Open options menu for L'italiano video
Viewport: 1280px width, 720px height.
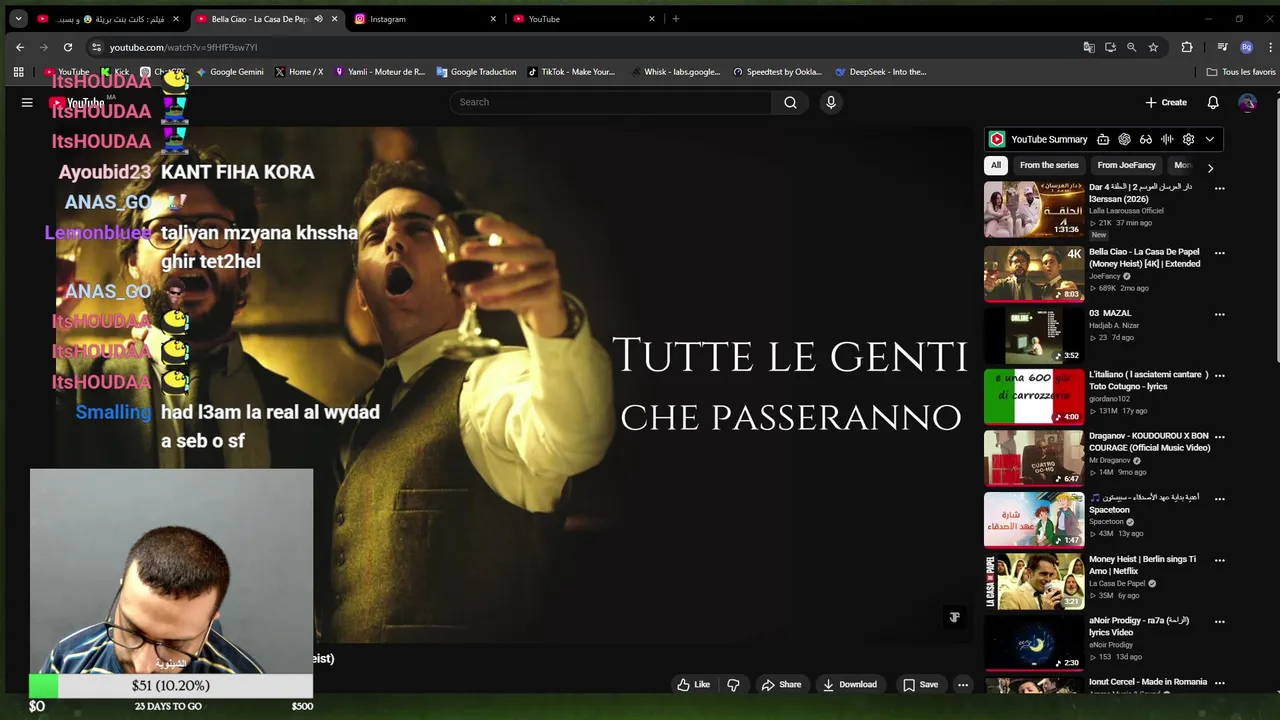[x=1219, y=375]
